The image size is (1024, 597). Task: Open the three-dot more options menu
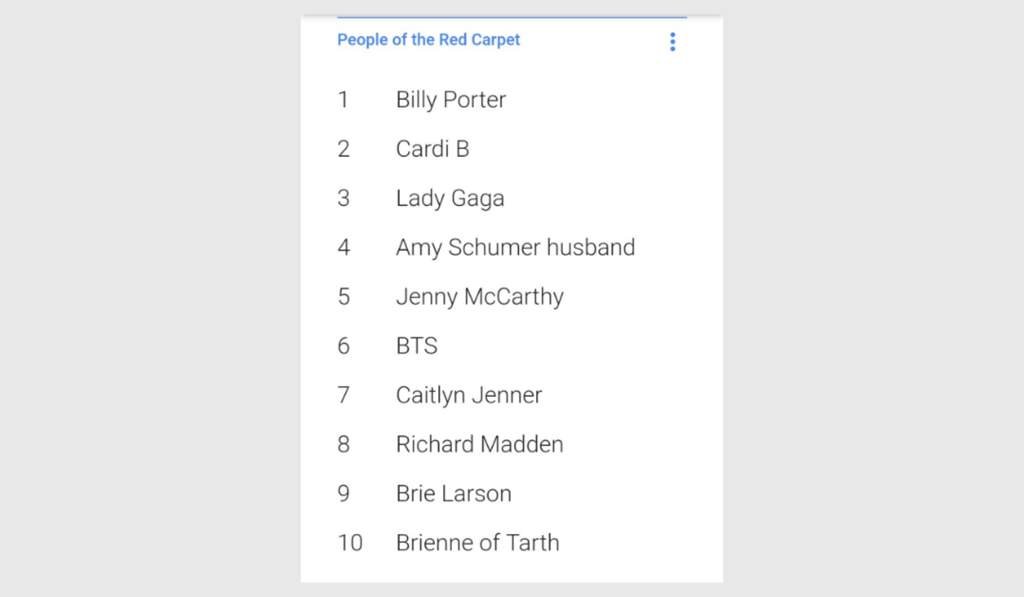pos(672,42)
